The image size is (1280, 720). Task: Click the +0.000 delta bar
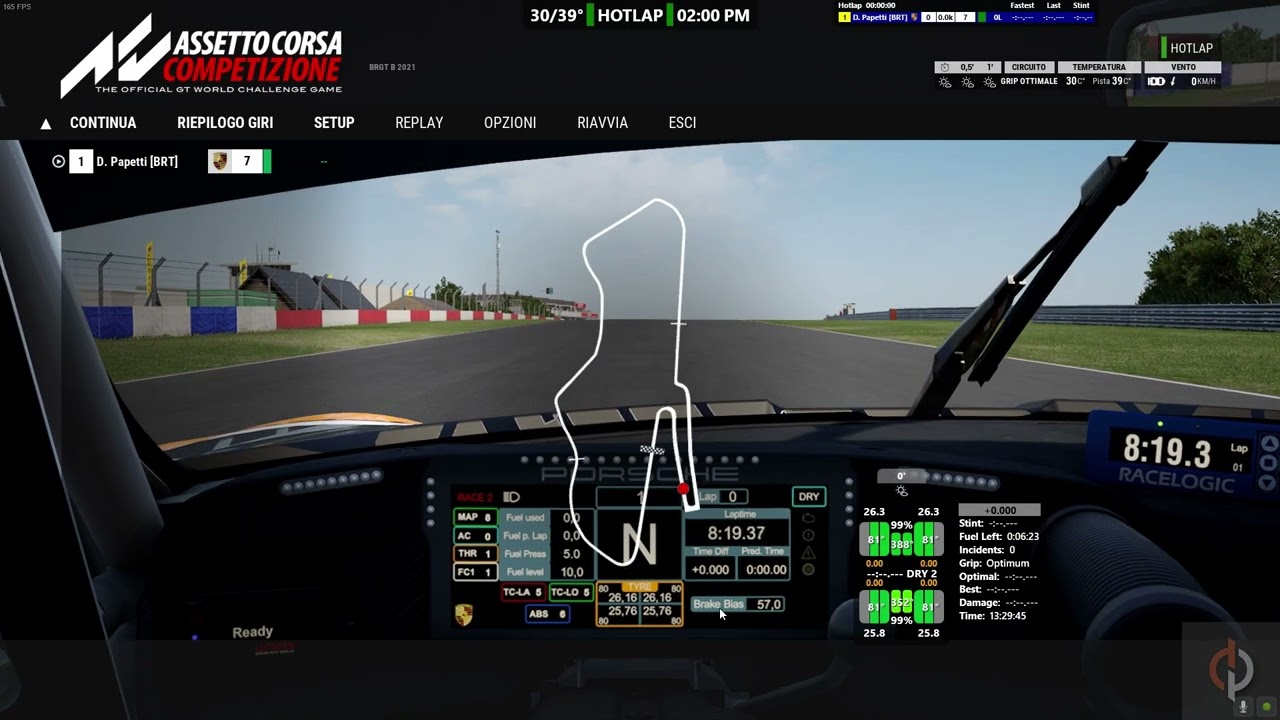click(1000, 510)
